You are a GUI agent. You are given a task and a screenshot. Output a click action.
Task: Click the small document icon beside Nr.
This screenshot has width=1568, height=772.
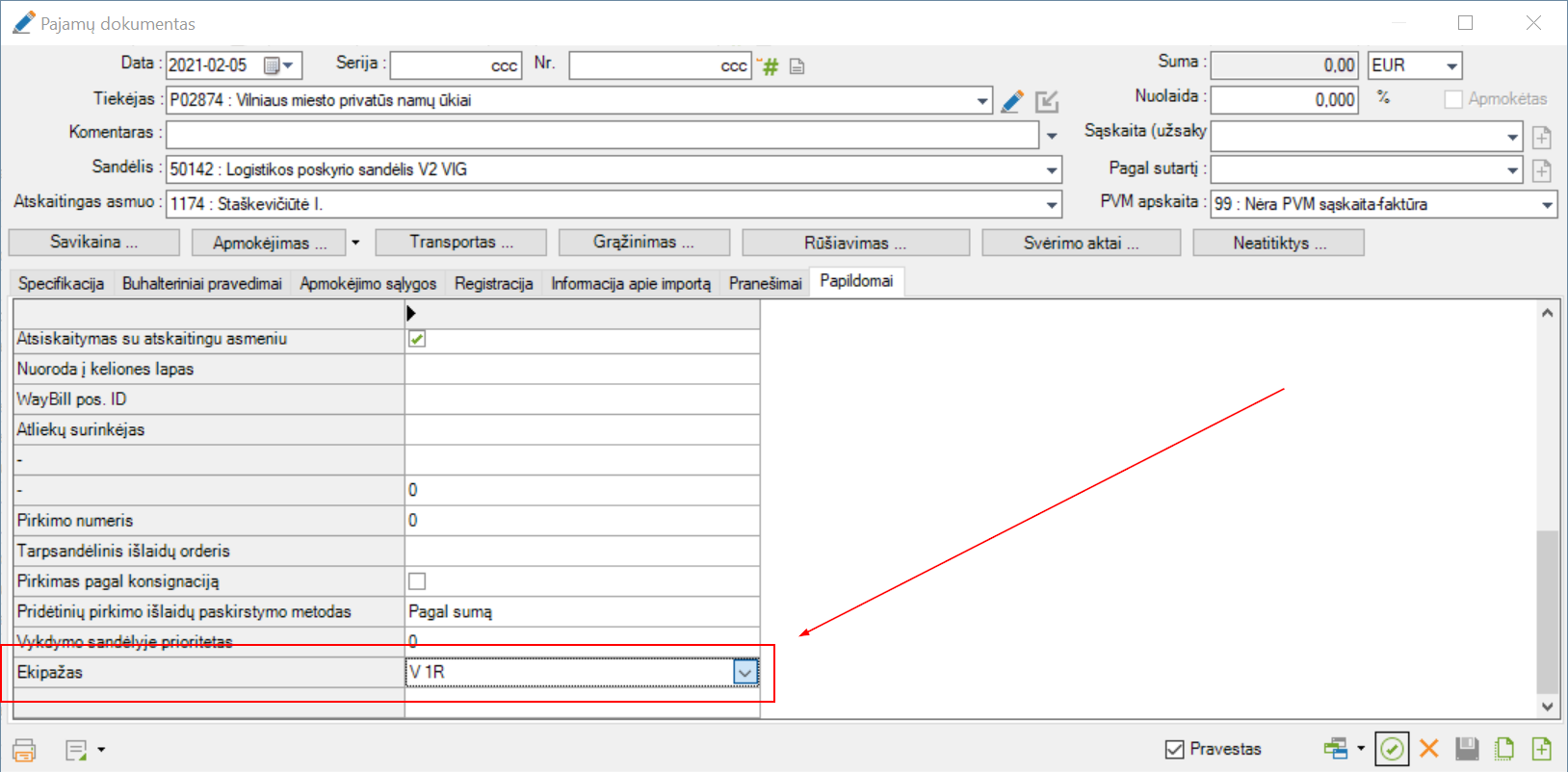797,66
